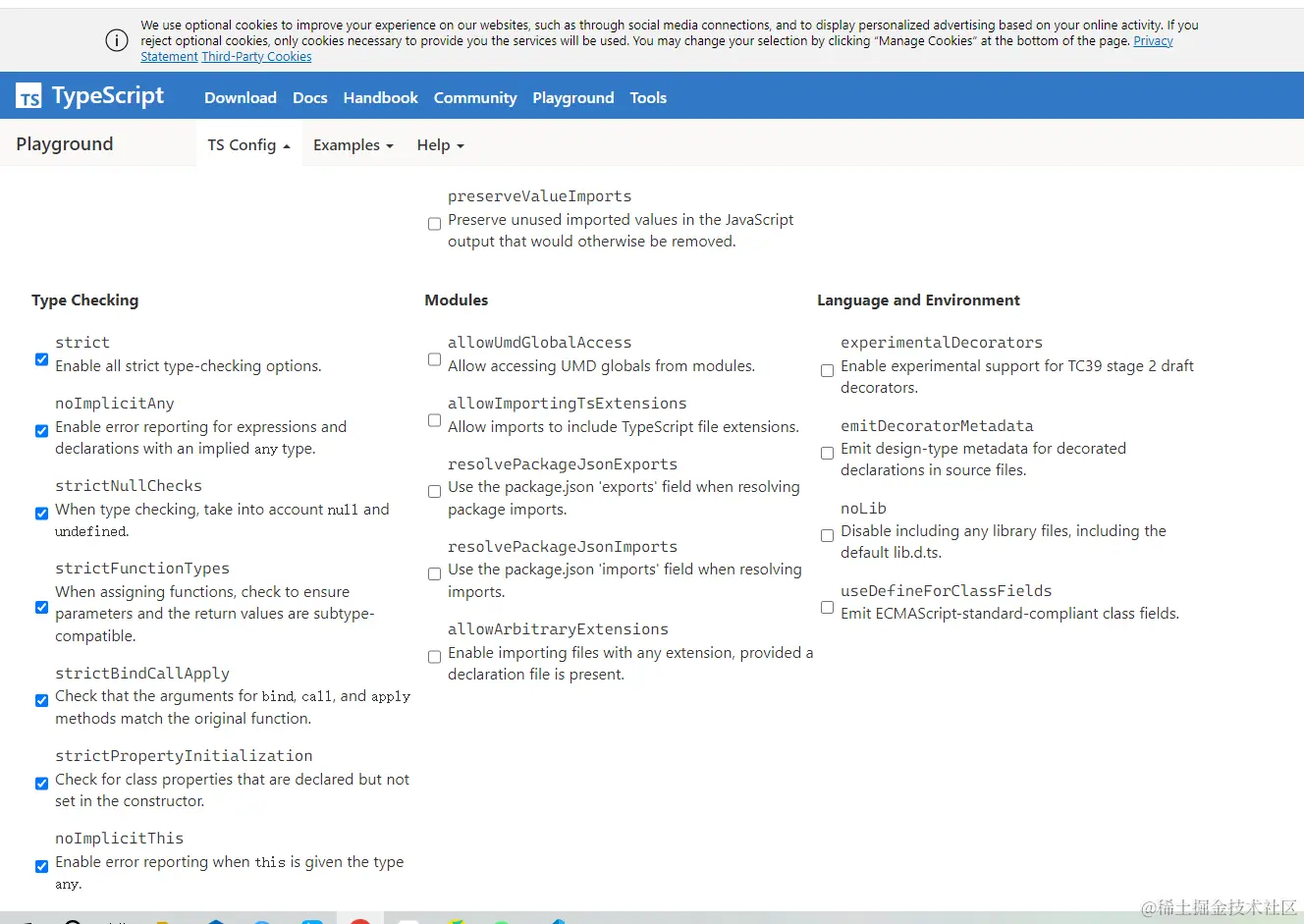Click the "Playground" page title below the navigation bar
The height and width of the screenshot is (924, 1304).
(65, 144)
